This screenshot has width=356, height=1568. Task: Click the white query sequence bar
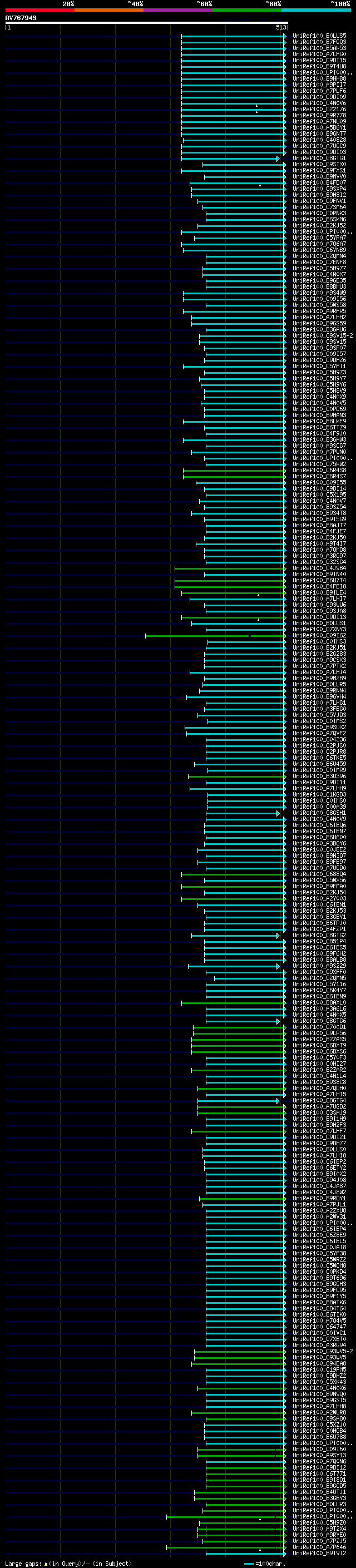pyautogui.click(x=147, y=22)
